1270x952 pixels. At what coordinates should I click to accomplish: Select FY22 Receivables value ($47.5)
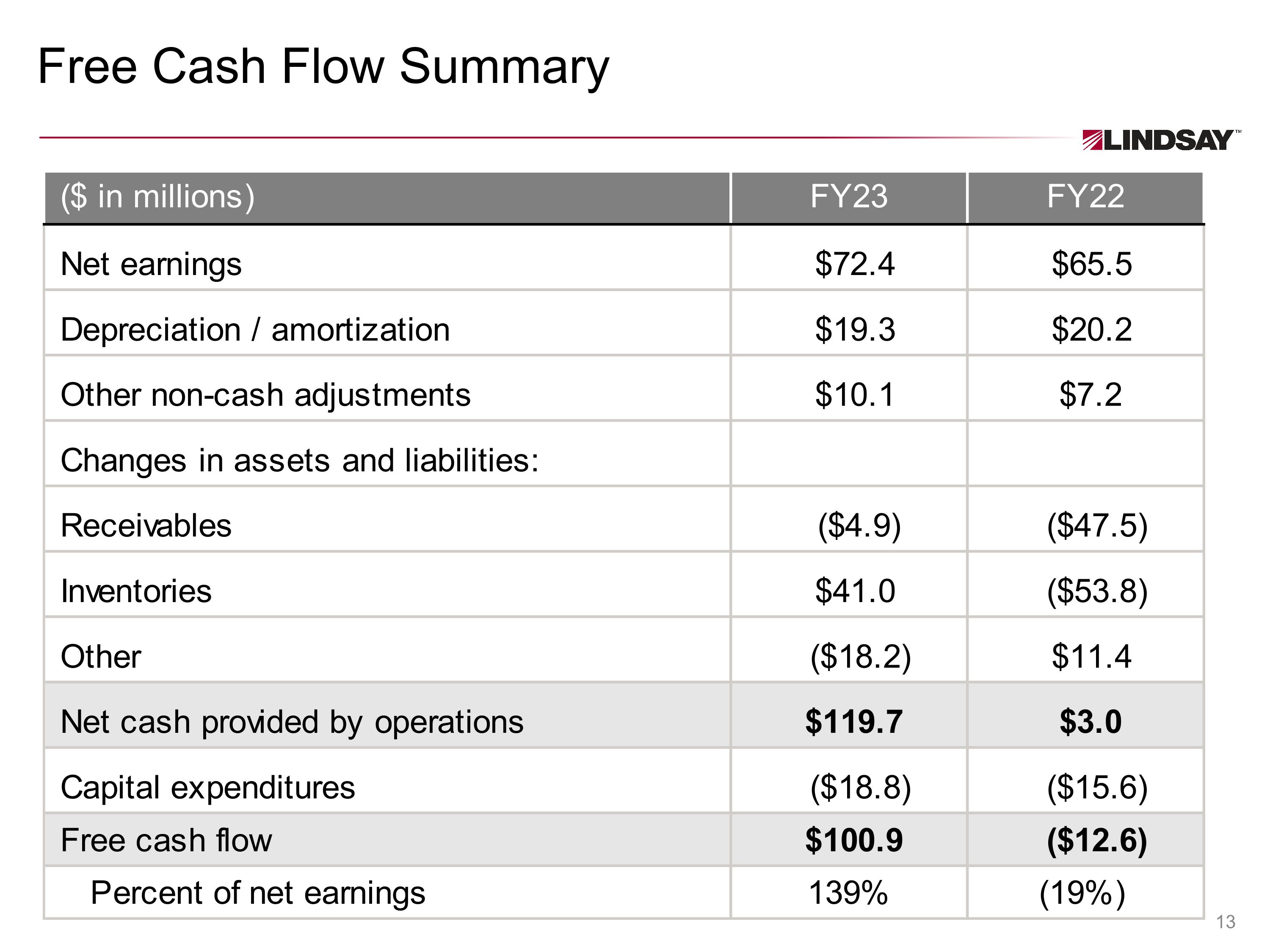tap(1096, 526)
